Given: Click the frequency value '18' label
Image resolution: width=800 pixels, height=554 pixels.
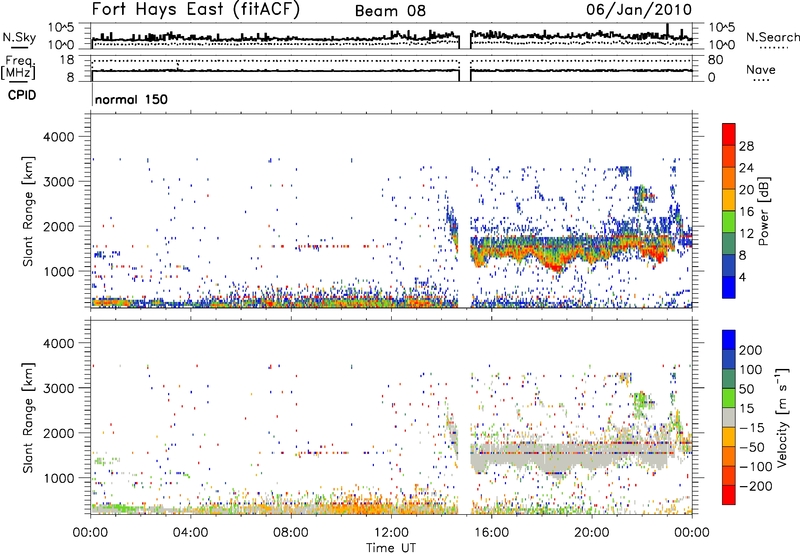Looking at the screenshot, I should [67, 60].
